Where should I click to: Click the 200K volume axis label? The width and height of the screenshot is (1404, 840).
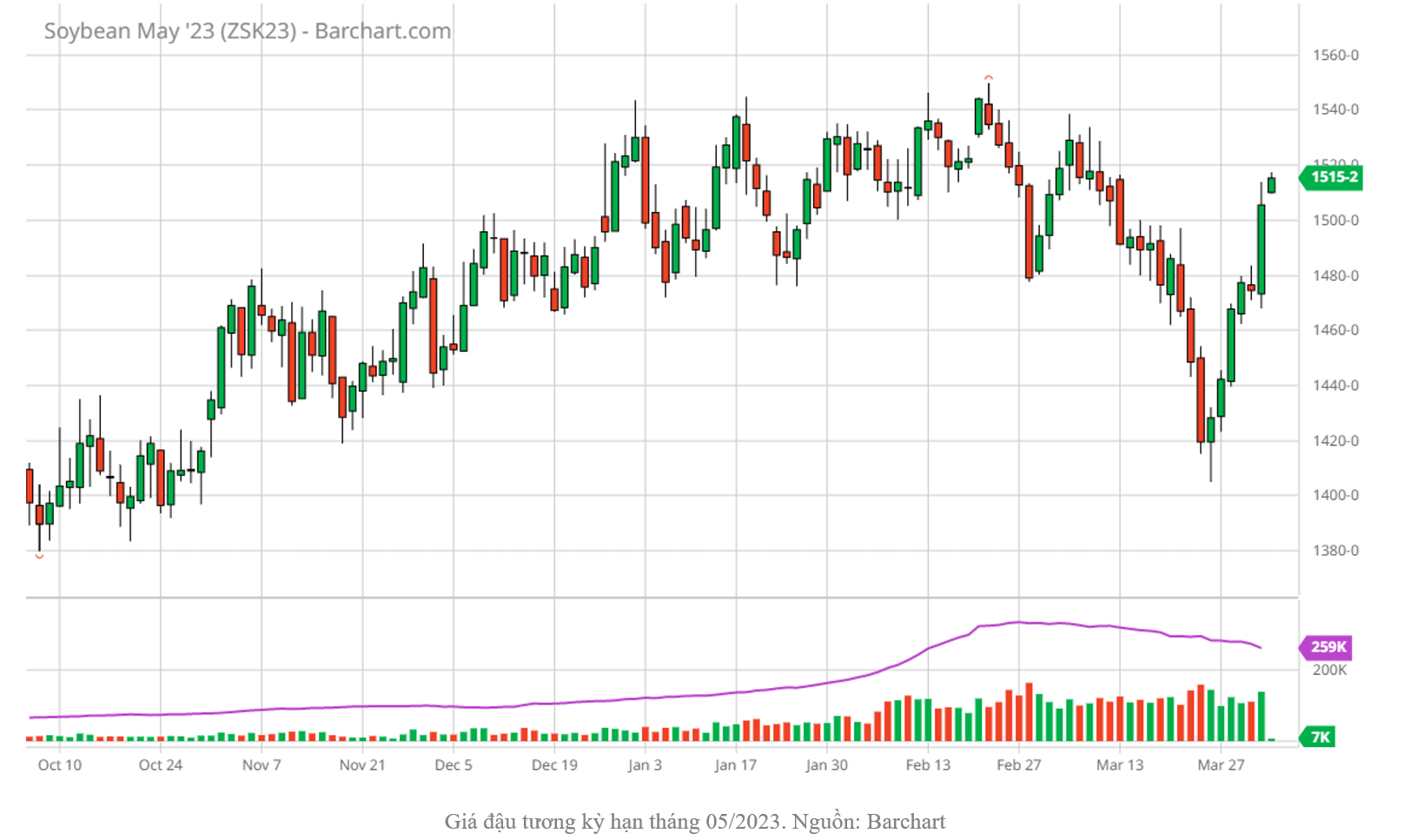click(1330, 671)
